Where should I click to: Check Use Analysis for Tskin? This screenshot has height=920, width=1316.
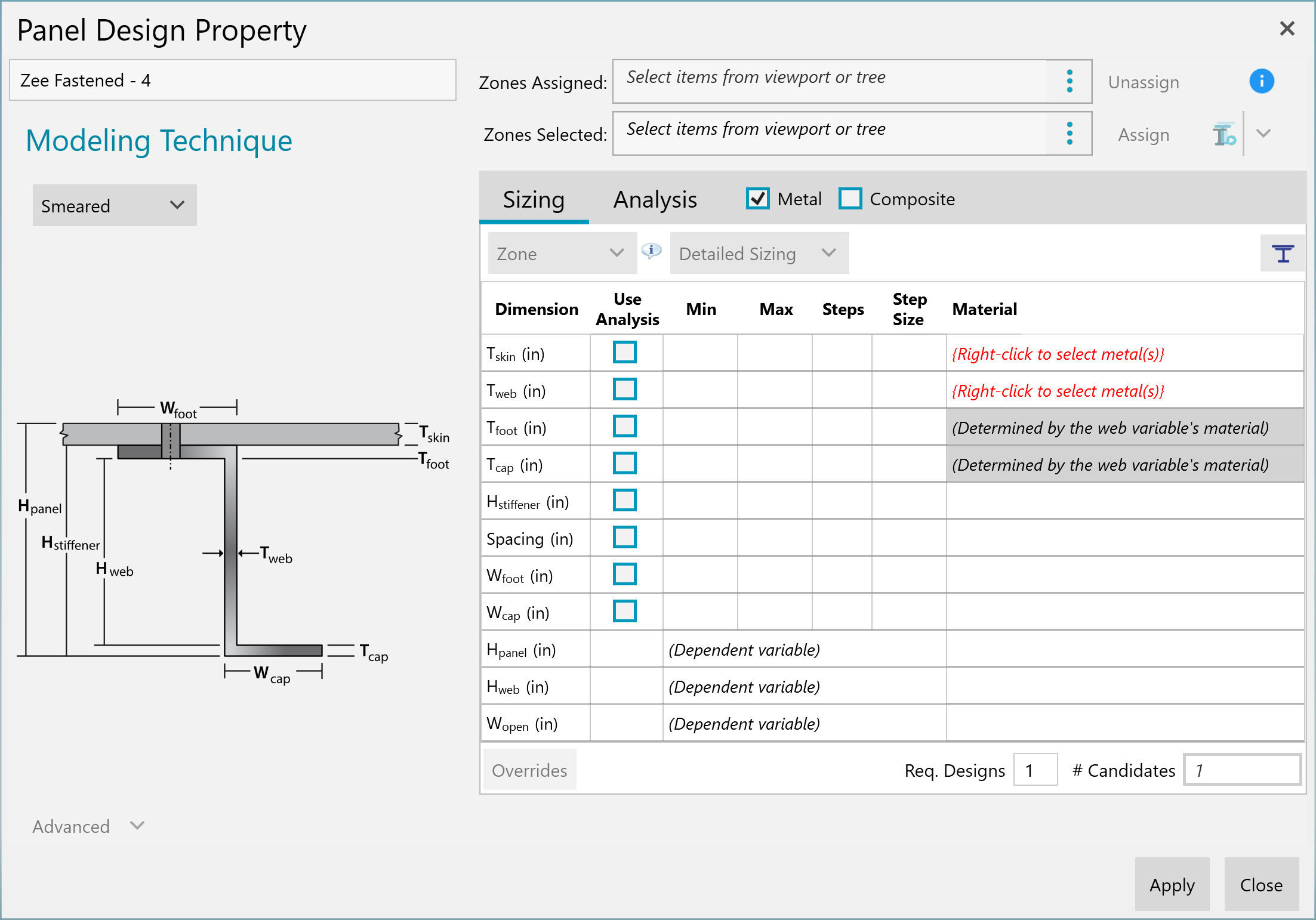pyautogui.click(x=624, y=352)
